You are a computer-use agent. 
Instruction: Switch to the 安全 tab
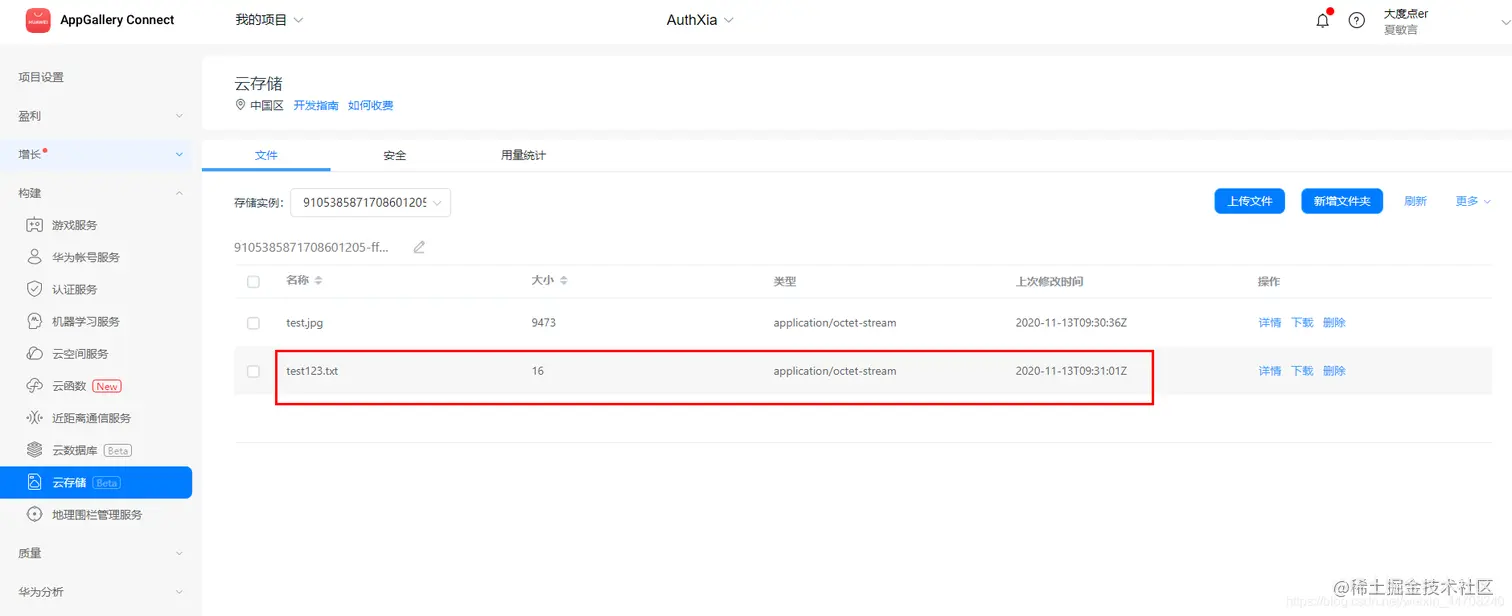click(x=395, y=155)
